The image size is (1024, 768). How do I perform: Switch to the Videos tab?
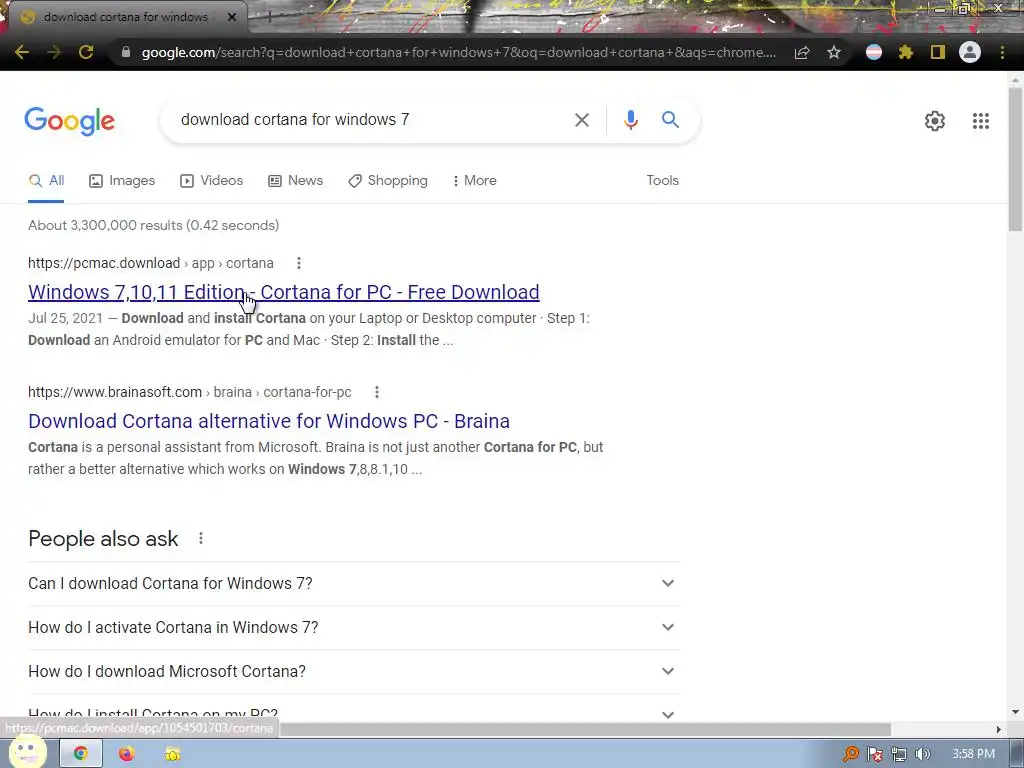click(212, 180)
